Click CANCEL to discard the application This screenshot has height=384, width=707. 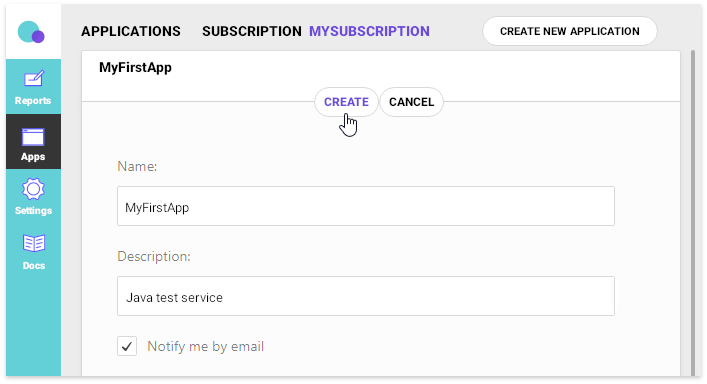coord(412,102)
